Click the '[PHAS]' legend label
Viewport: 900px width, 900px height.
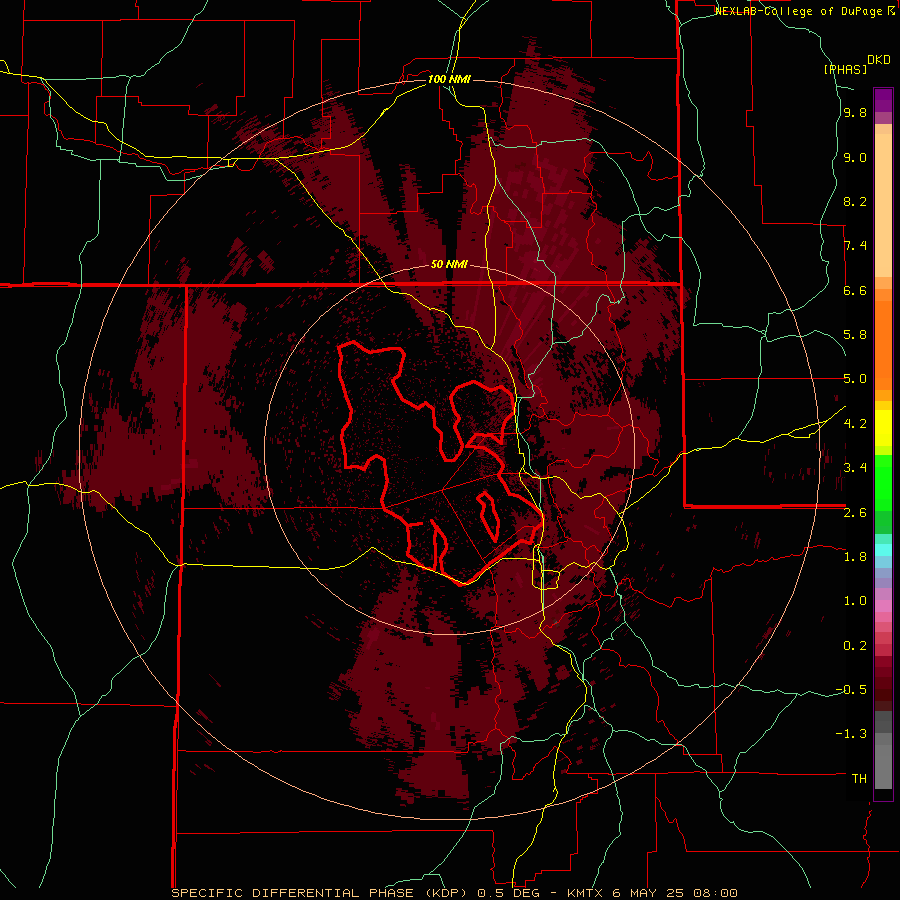pos(845,69)
